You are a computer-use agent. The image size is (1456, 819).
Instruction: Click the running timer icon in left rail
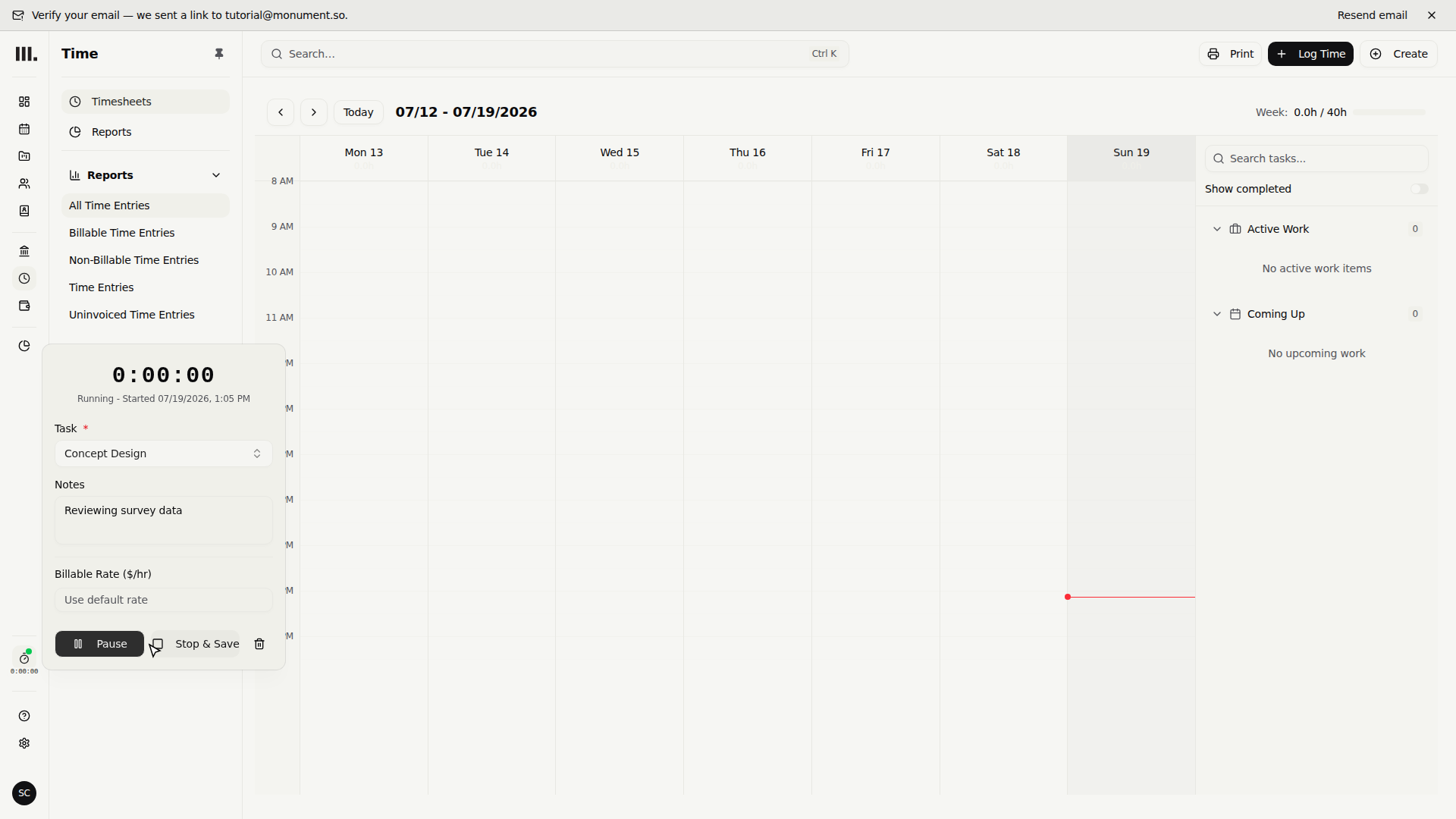pyautogui.click(x=24, y=659)
